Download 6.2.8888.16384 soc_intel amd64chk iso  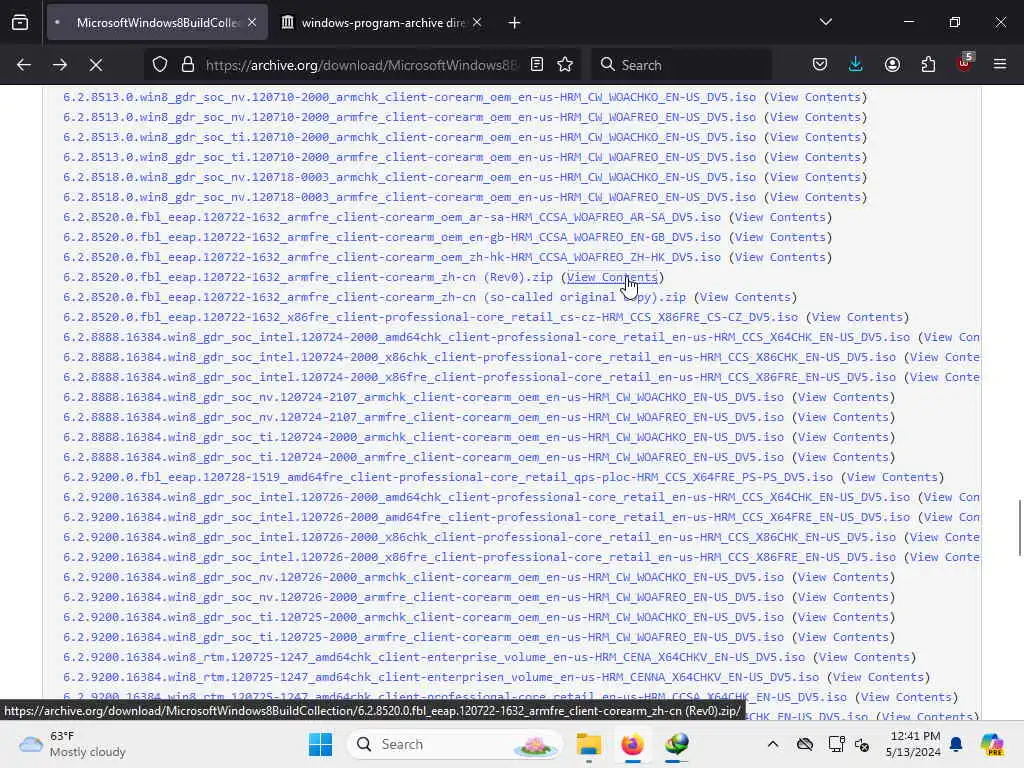(x=487, y=337)
